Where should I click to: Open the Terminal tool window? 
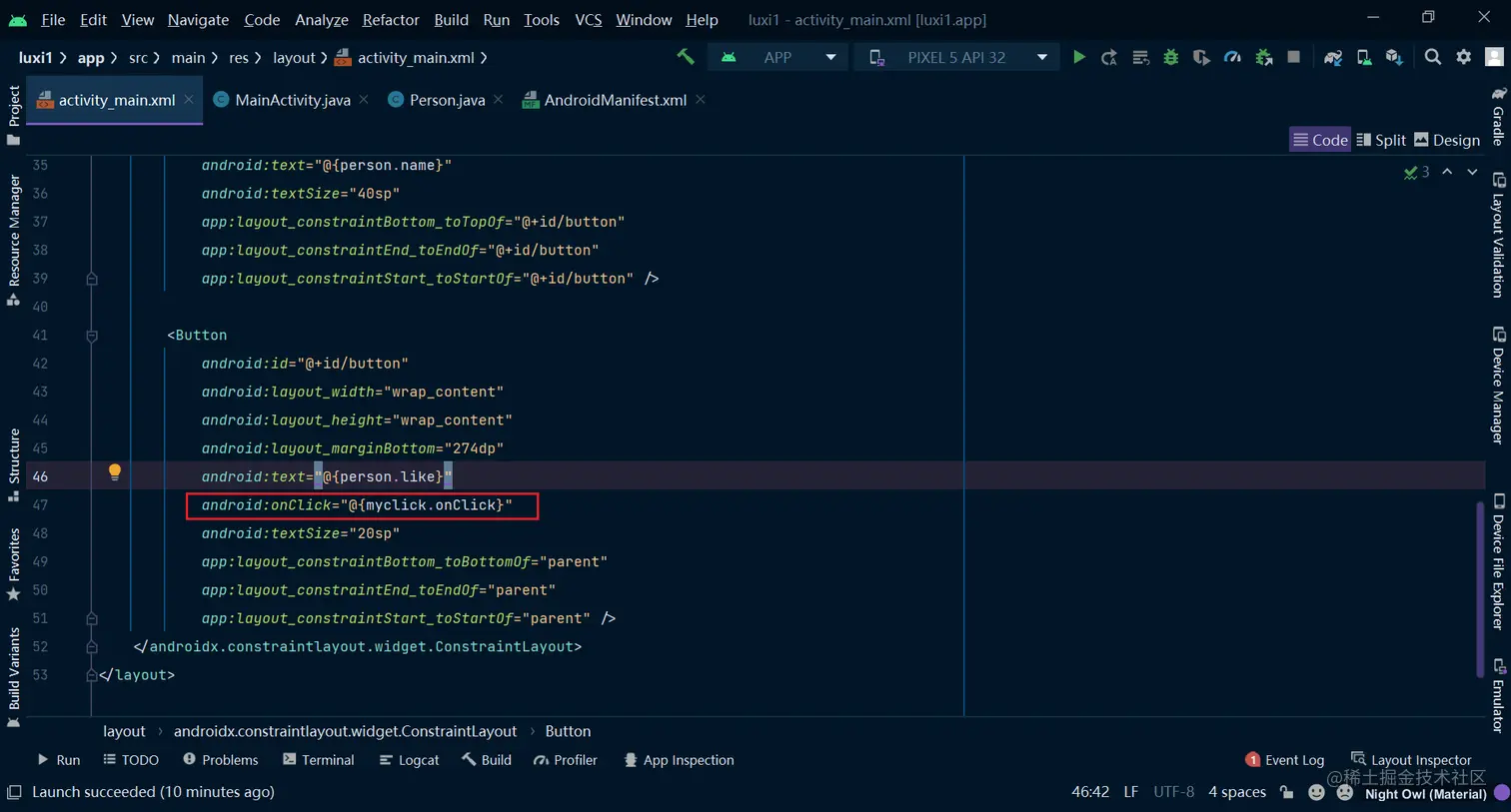tap(318, 760)
